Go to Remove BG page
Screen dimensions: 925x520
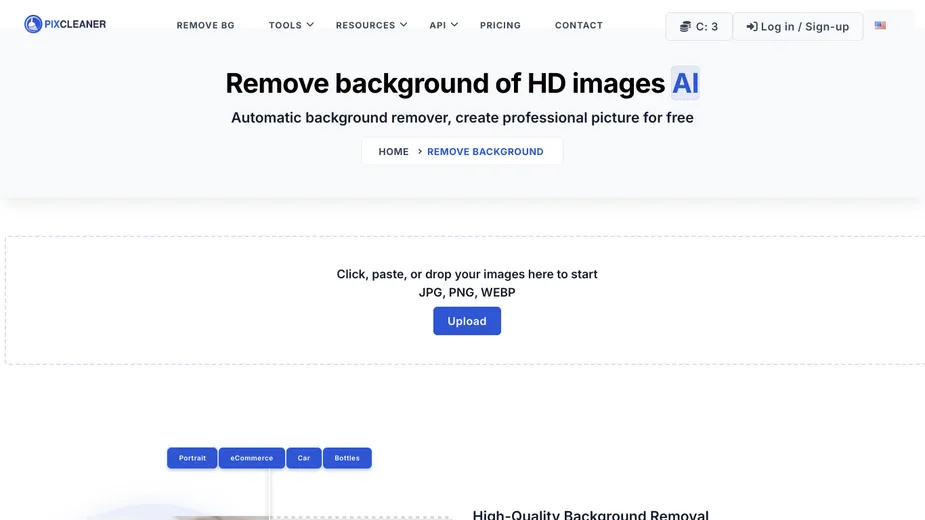pos(205,25)
